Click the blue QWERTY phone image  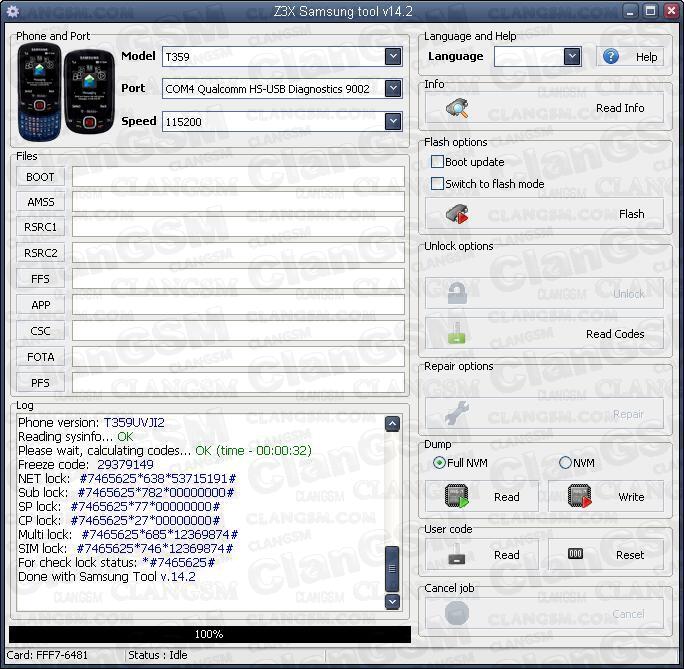click(x=40, y=92)
